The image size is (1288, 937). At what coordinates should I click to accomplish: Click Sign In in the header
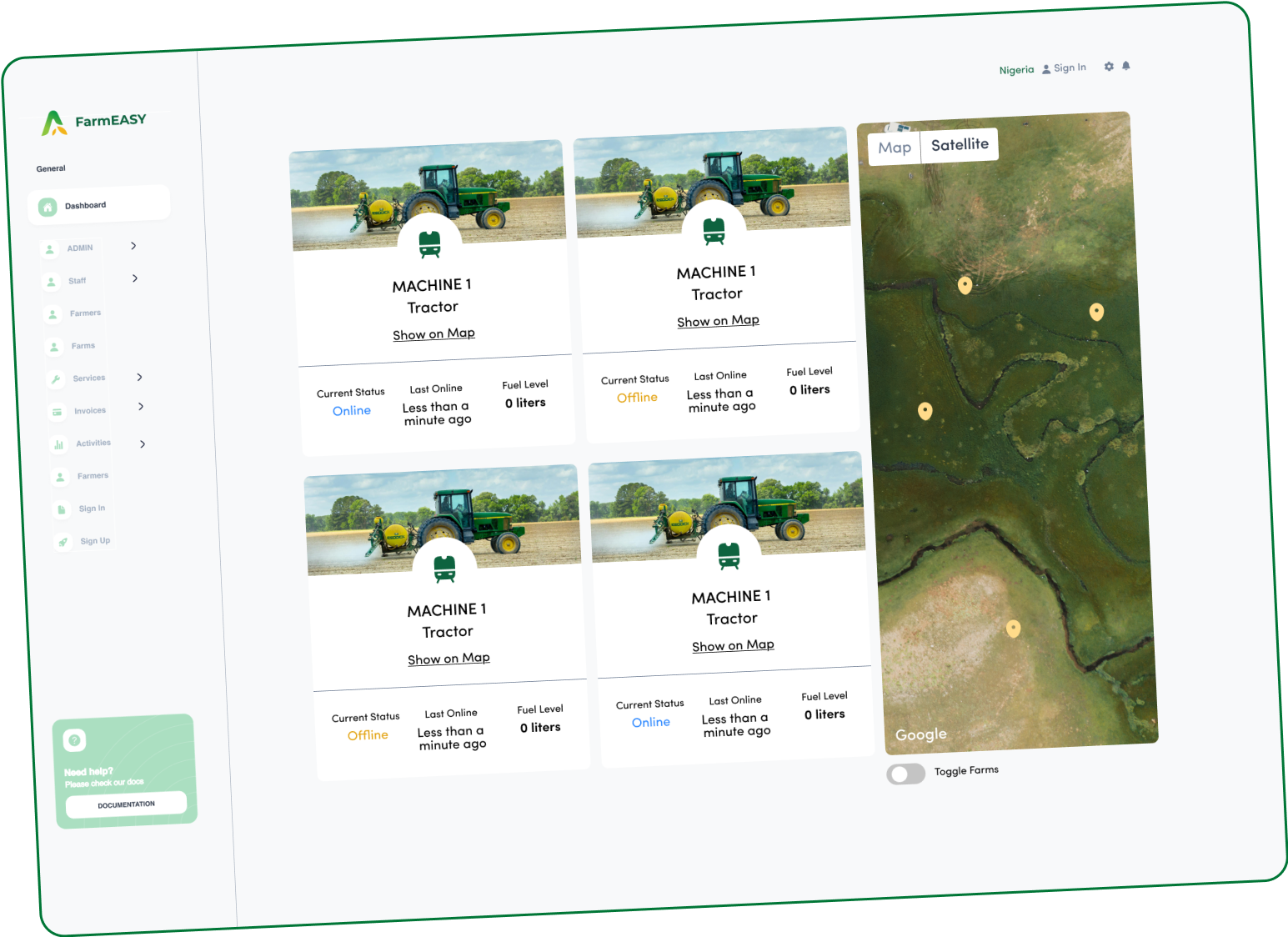tap(1070, 68)
